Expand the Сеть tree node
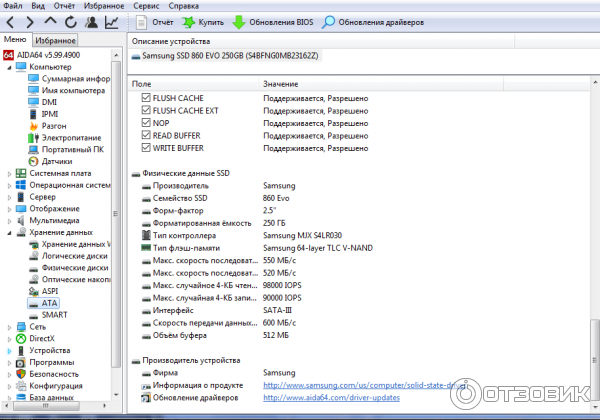The width and height of the screenshot is (600, 420). pyautogui.click(x=9, y=327)
